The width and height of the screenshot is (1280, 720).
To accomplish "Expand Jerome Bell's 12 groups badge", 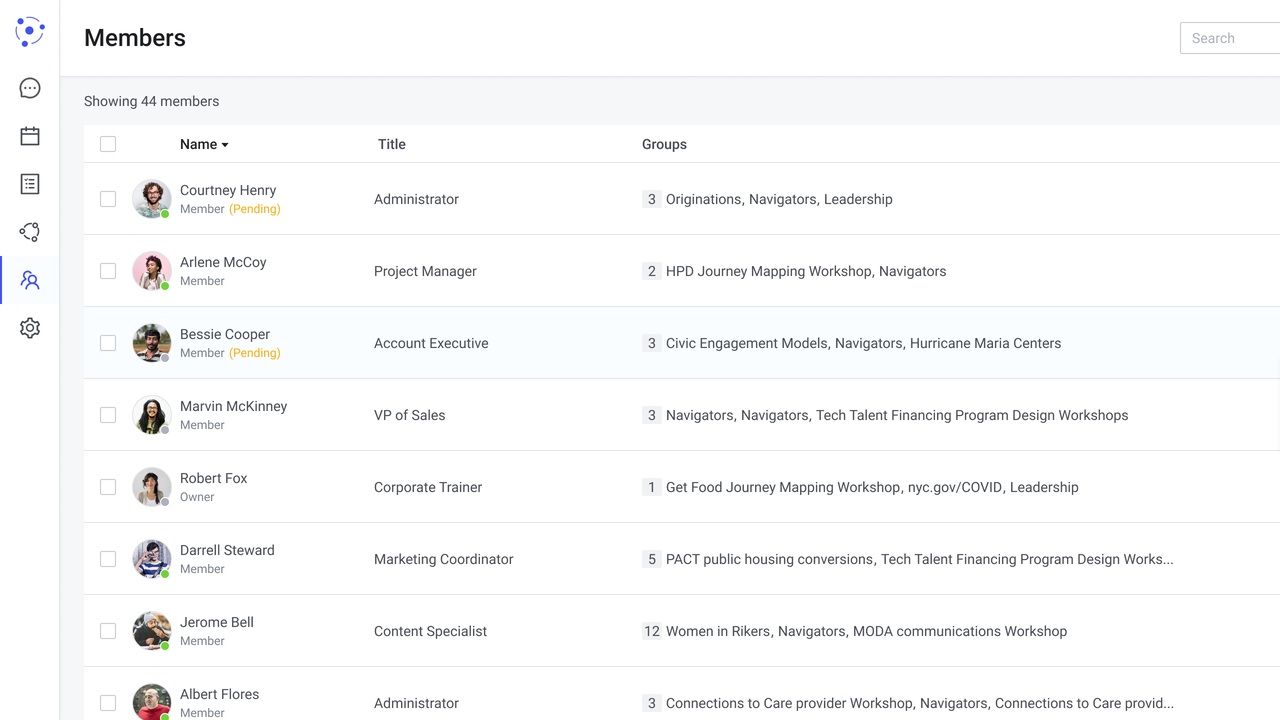I will [x=652, y=631].
